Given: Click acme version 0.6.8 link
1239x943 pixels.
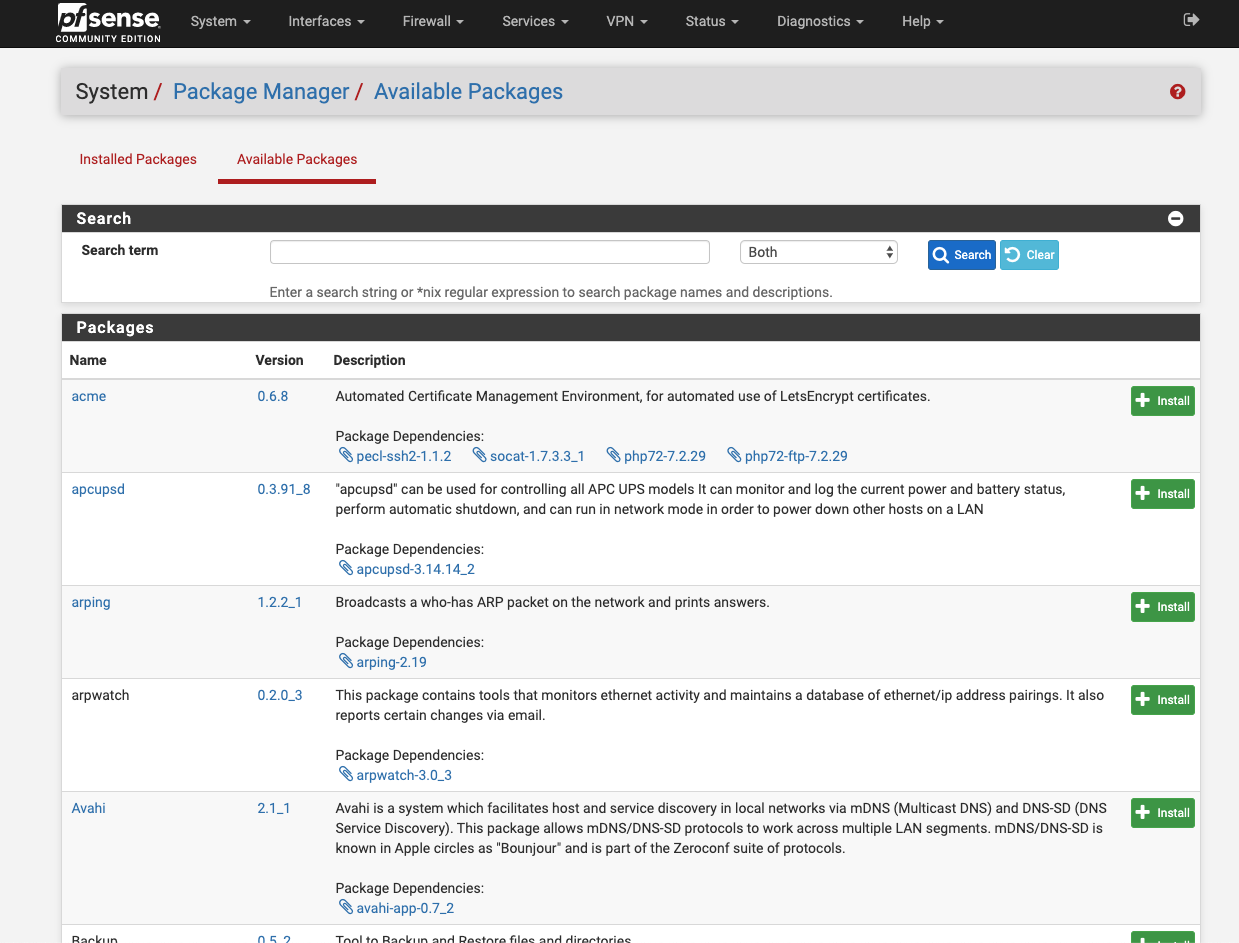Looking at the screenshot, I should [x=273, y=396].
